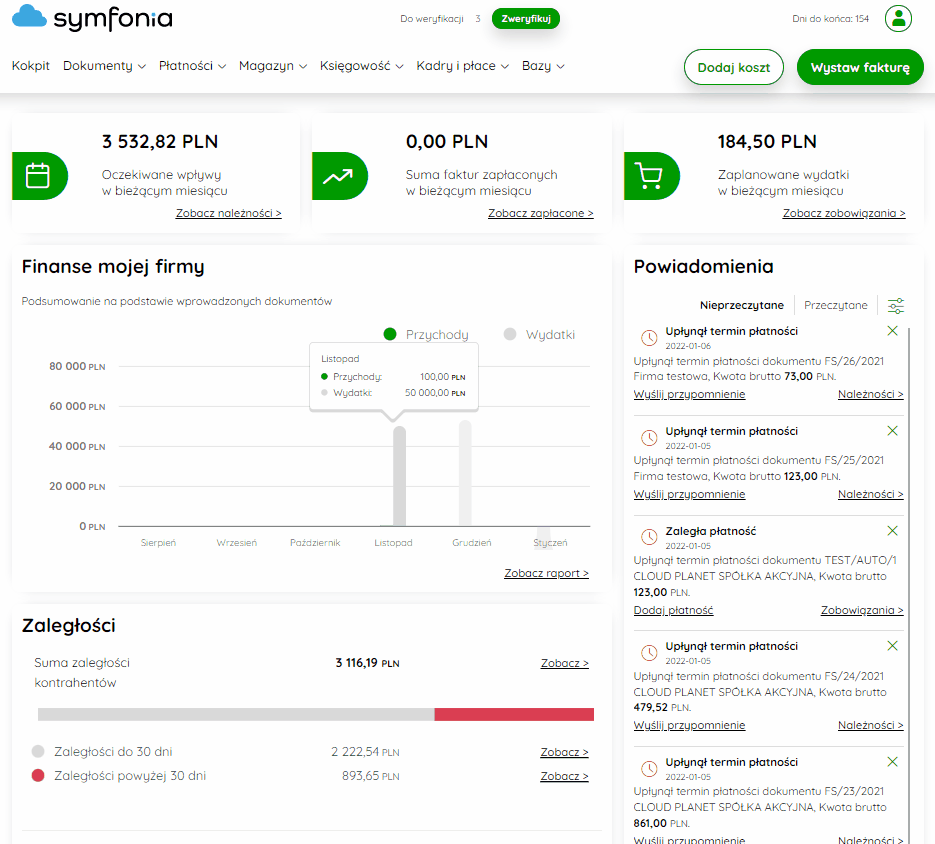Toggle Przychody series in chart legend
This screenshot has width=935, height=844.
coord(426,335)
